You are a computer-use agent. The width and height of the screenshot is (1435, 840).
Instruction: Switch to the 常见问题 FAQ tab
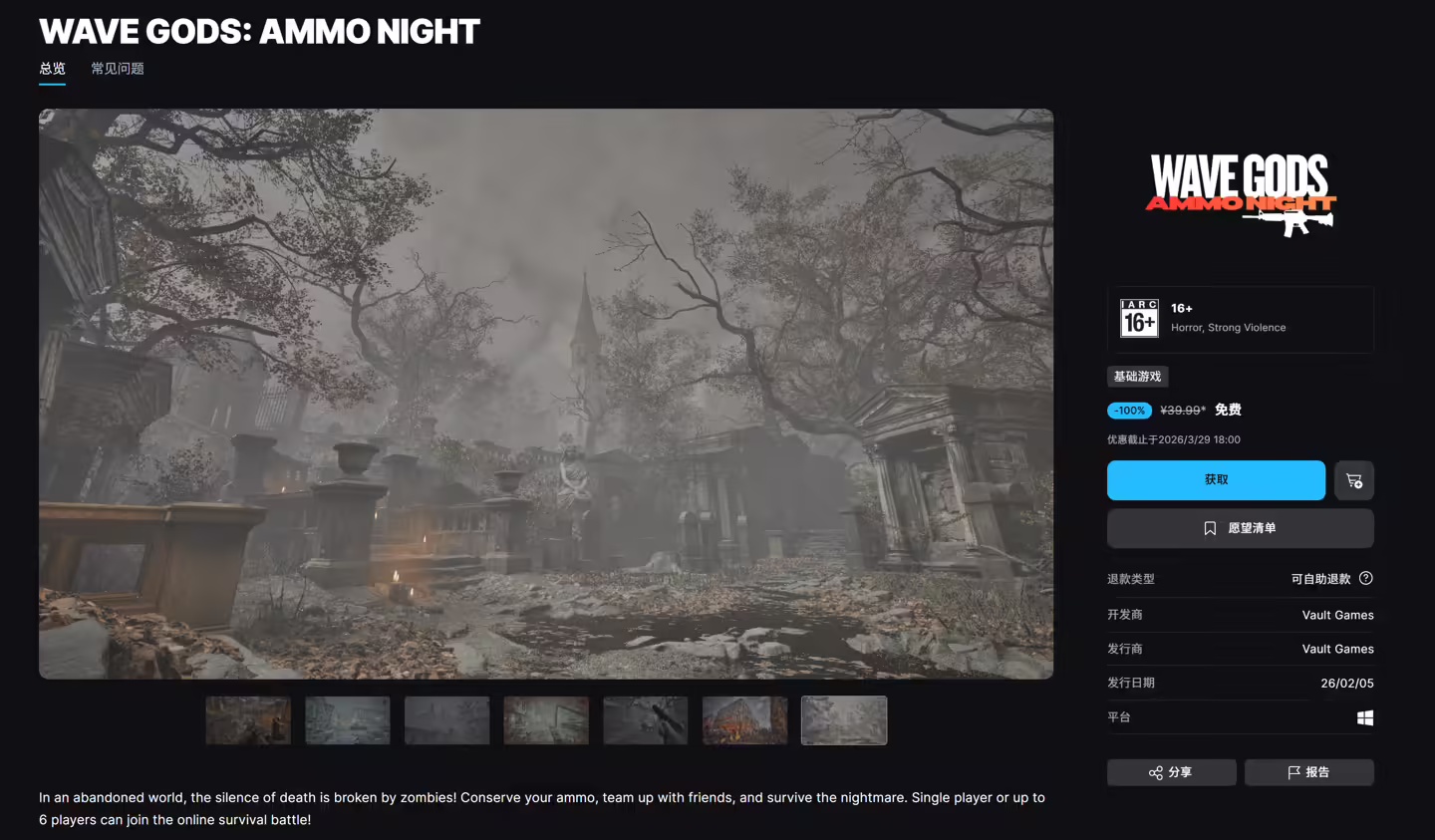click(118, 69)
